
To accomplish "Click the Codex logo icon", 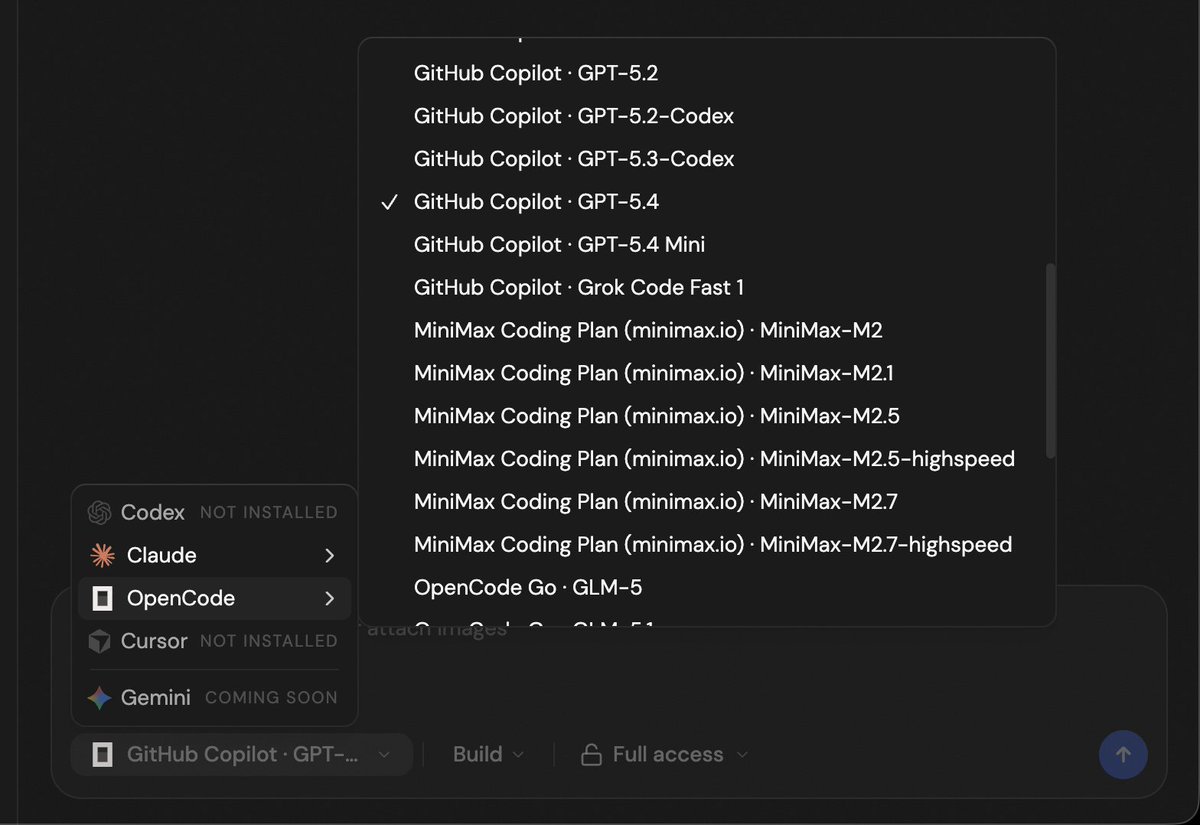I will click(99, 512).
